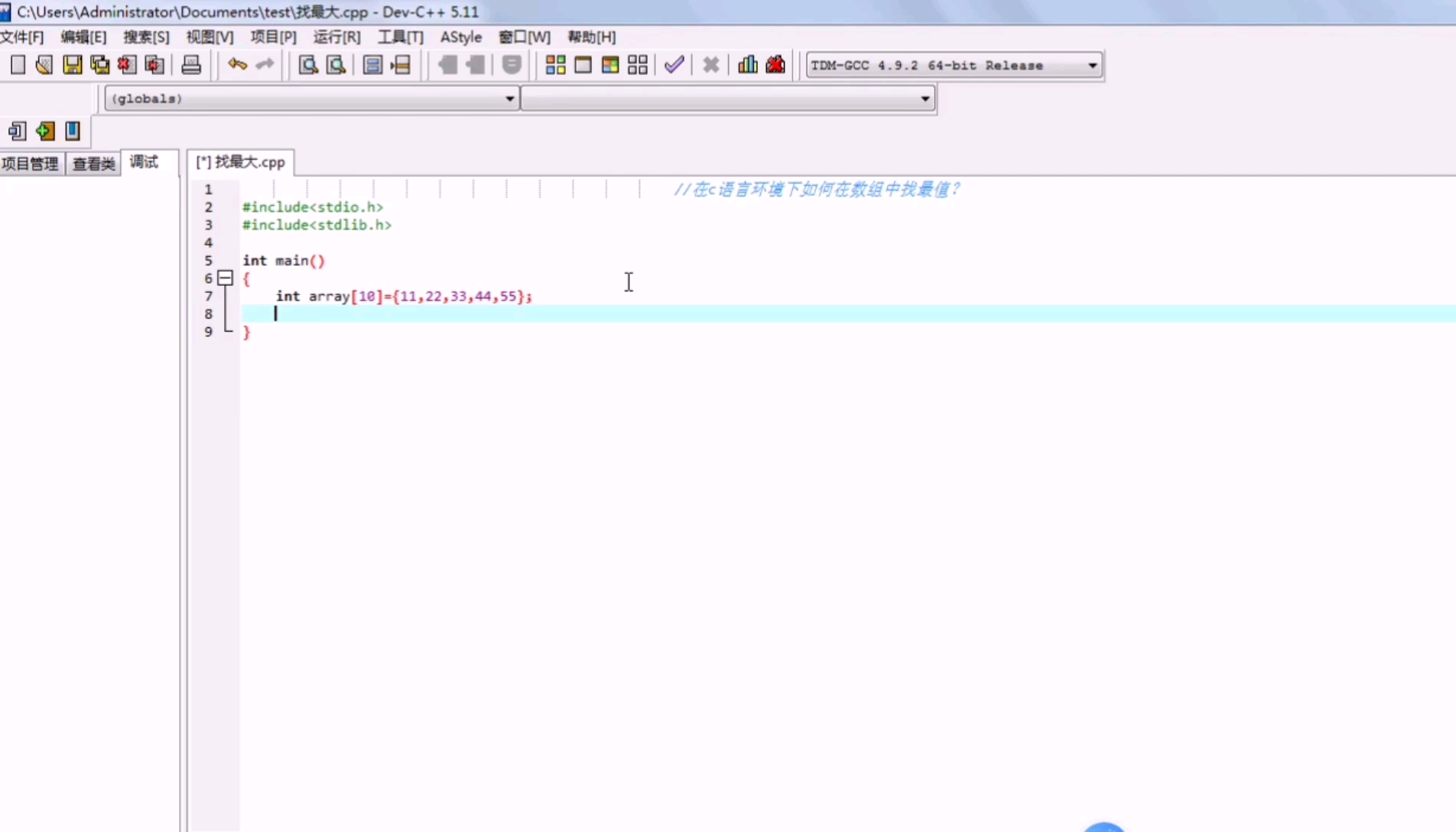This screenshot has width=1456, height=832.
Task: Run the compiled program
Action: (583, 65)
